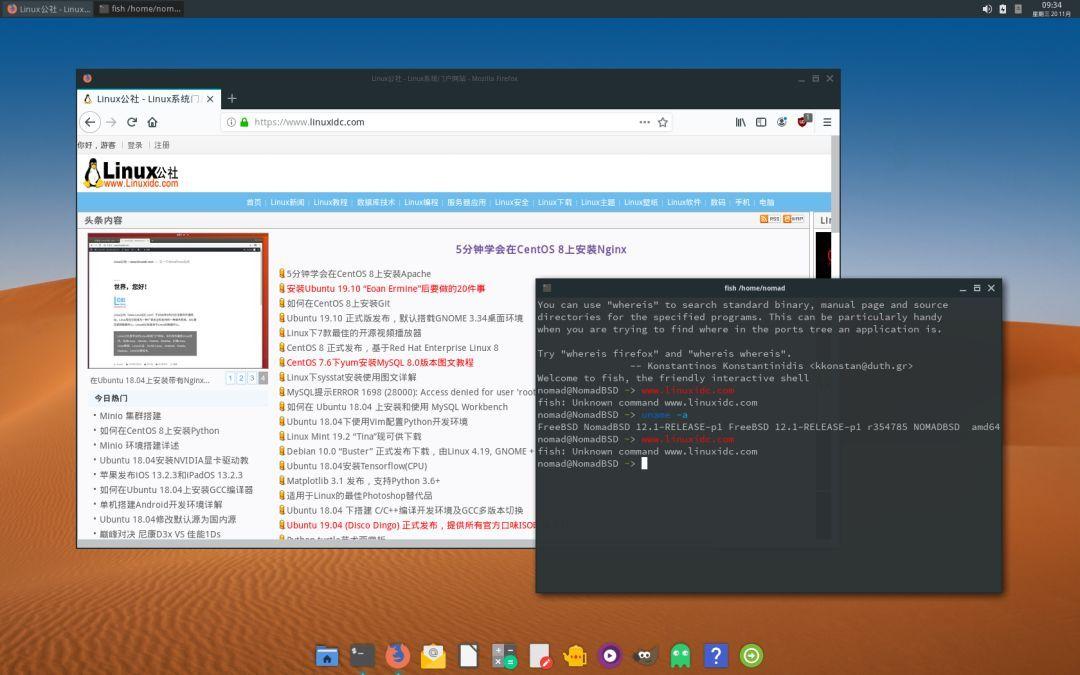The width and height of the screenshot is (1080, 675).
Task: Open LibreOffice document icon in dock
Action: tap(468, 655)
